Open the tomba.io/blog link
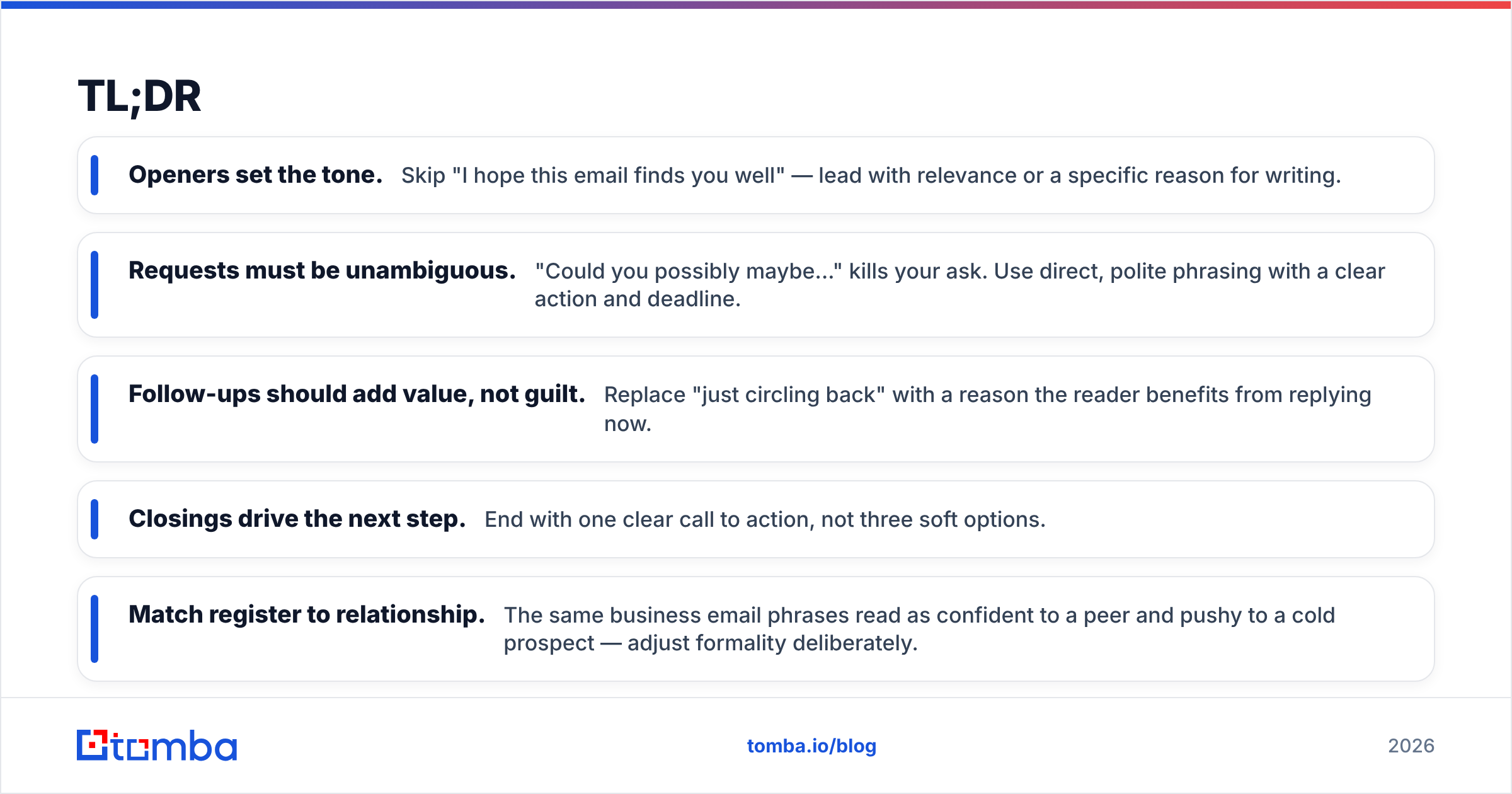1512x794 pixels. [x=811, y=745]
